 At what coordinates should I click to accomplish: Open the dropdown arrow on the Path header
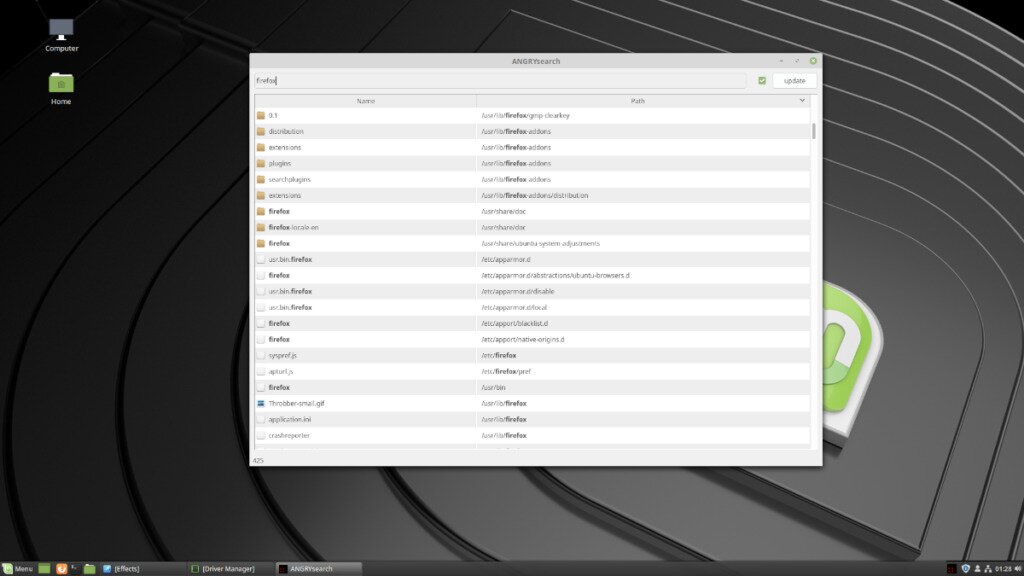pyautogui.click(x=801, y=100)
